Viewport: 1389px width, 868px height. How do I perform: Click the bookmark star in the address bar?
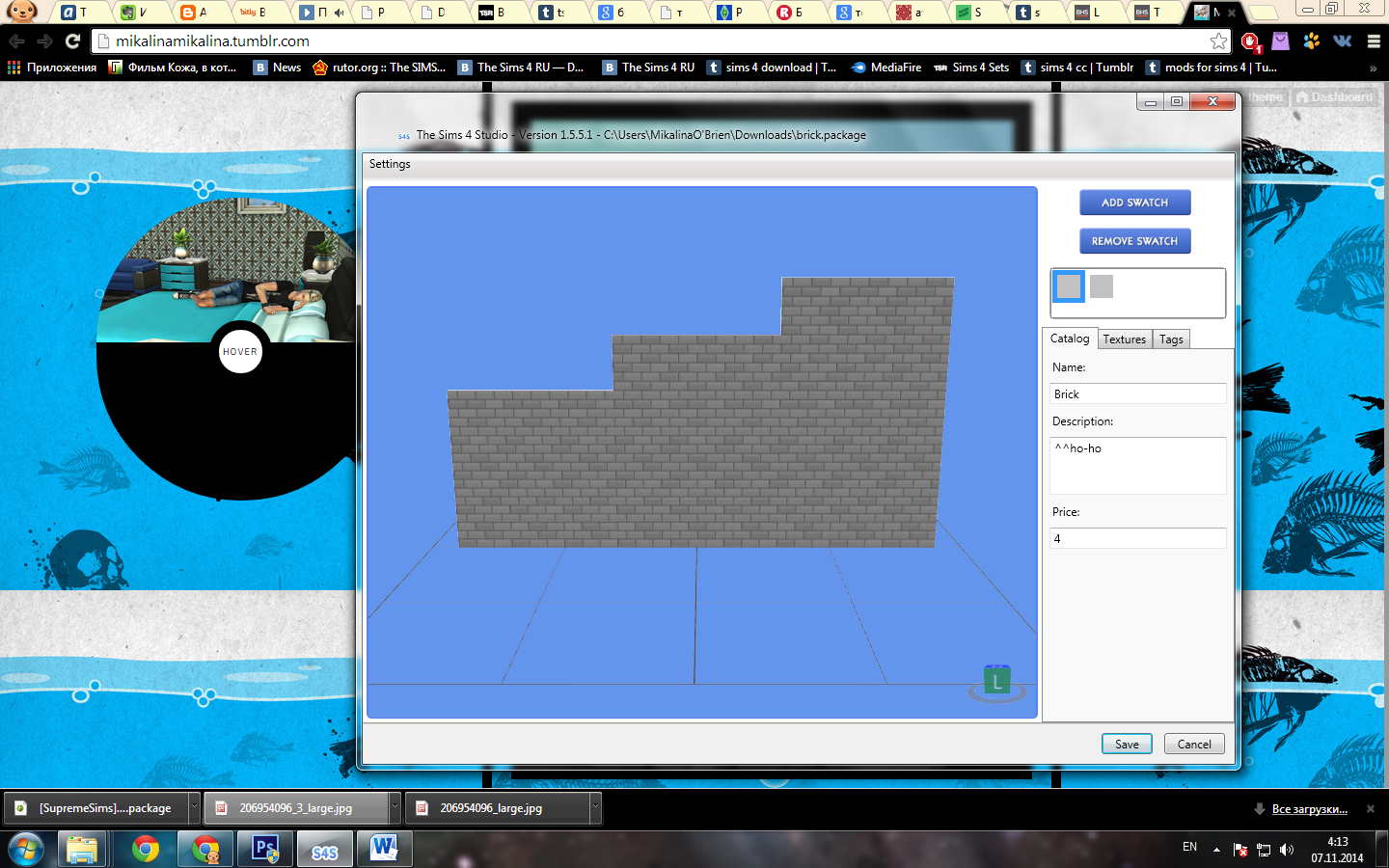[x=1218, y=41]
